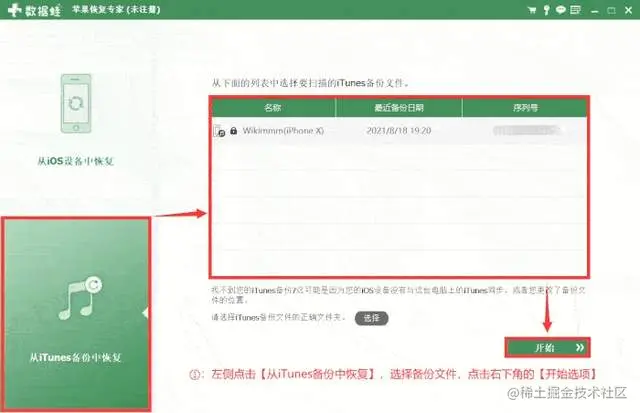Click the double chevron on 开始 button
This screenshot has width=640, height=413.
point(580,348)
